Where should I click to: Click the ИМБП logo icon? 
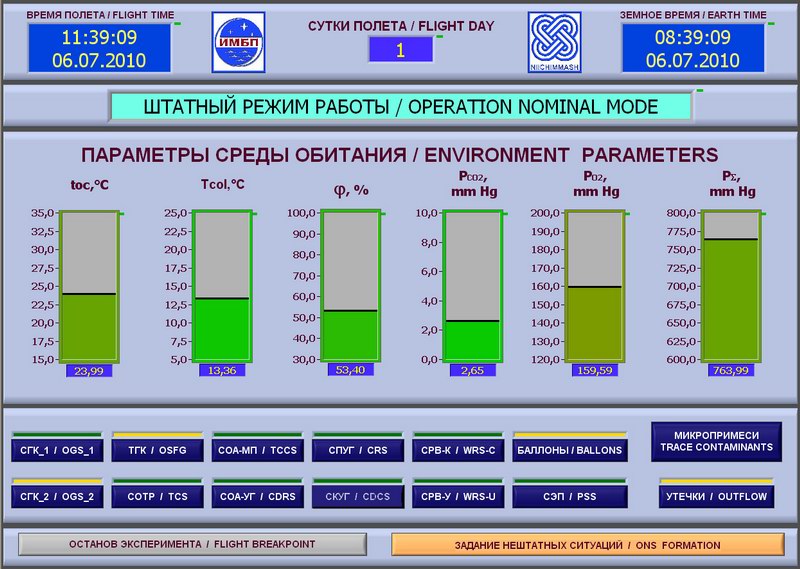pos(238,43)
